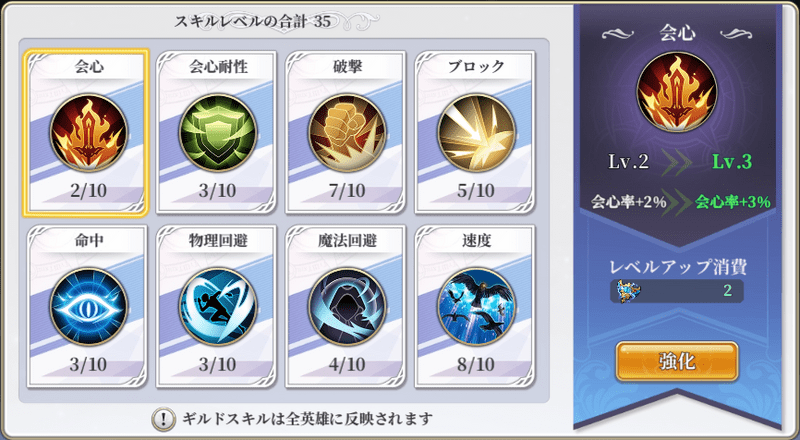
Task: Click the スキルレベルの合計 35 header
Action: (x=253, y=21)
